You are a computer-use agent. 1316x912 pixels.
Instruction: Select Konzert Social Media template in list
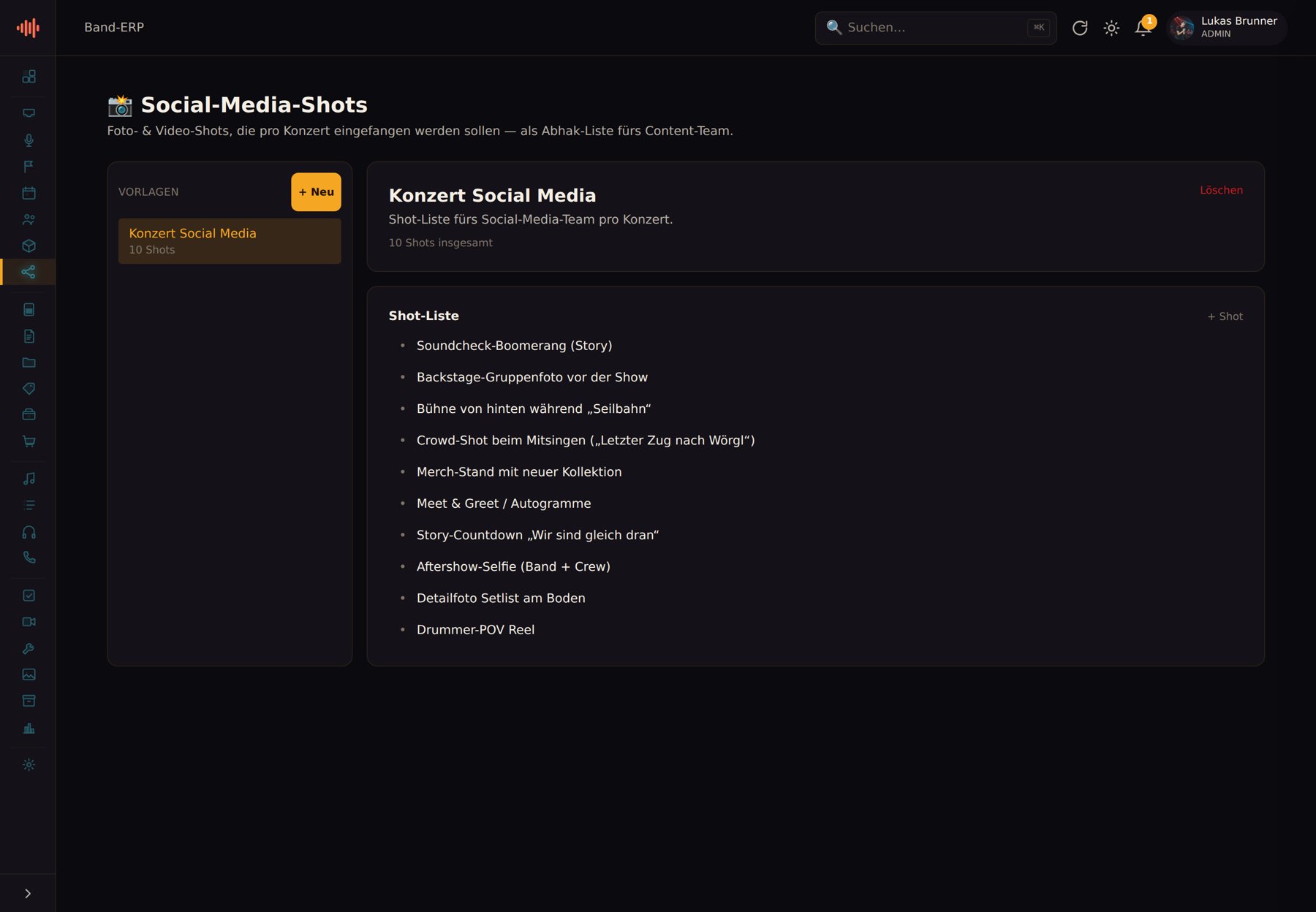tap(230, 241)
